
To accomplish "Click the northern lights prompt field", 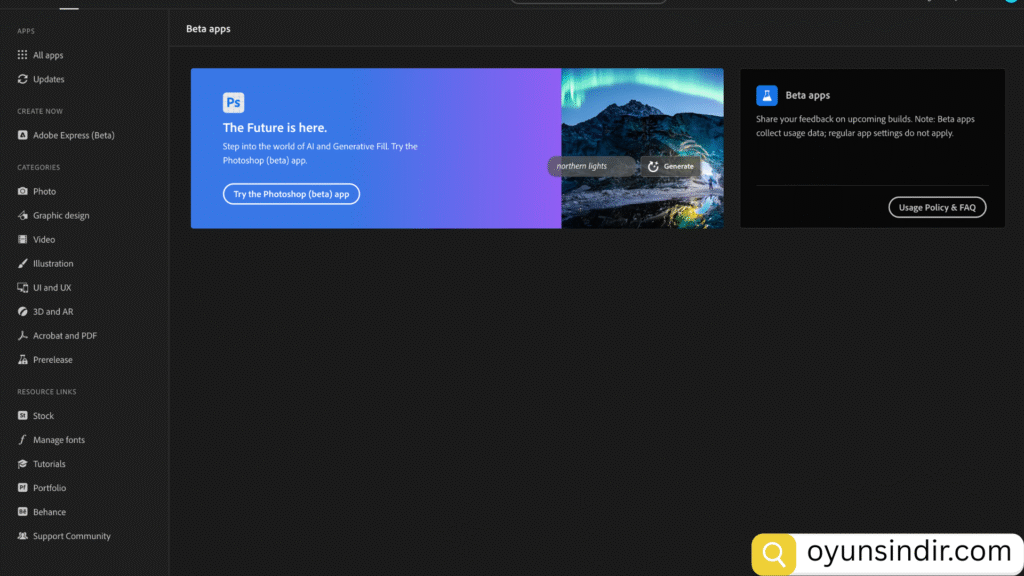I will tap(591, 166).
